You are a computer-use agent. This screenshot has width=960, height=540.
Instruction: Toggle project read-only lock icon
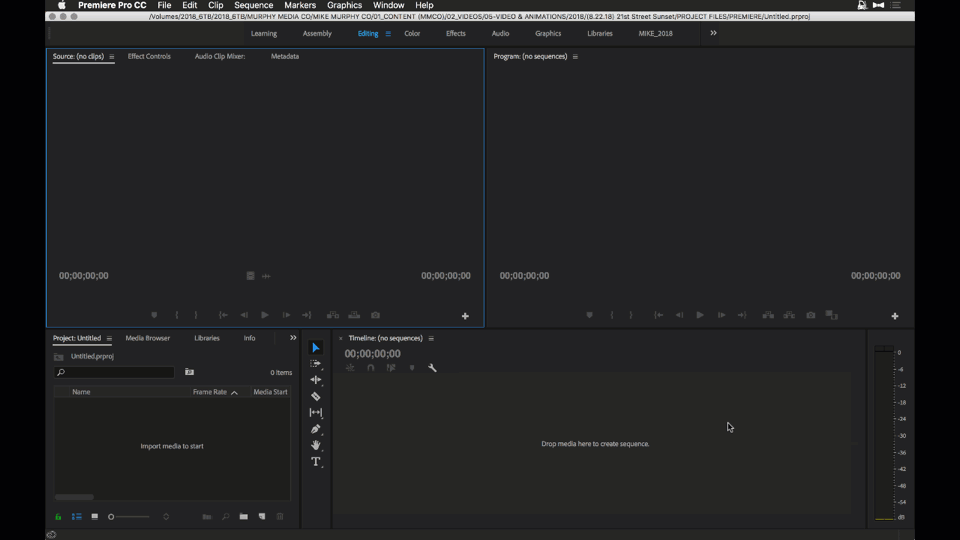click(58, 517)
